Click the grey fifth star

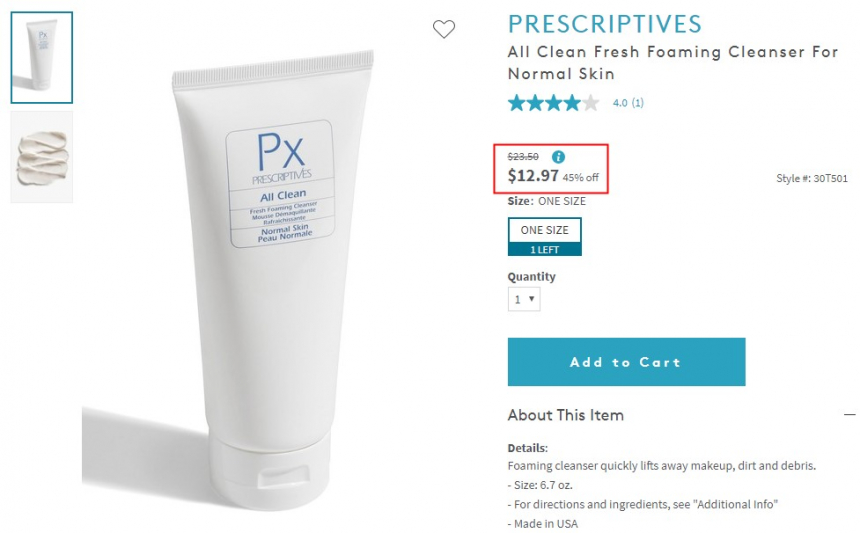[x=590, y=103]
